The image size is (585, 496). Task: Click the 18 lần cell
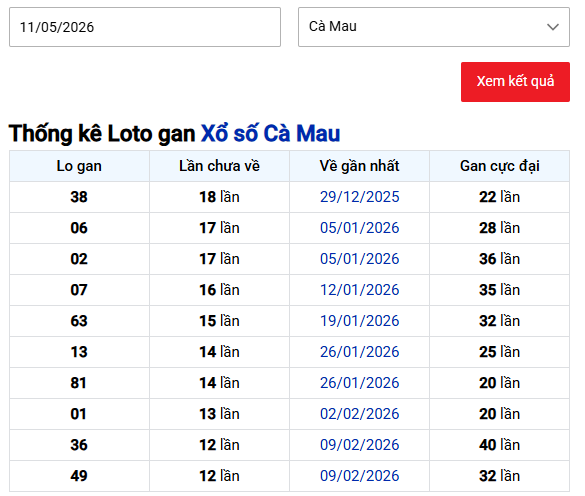(x=219, y=197)
